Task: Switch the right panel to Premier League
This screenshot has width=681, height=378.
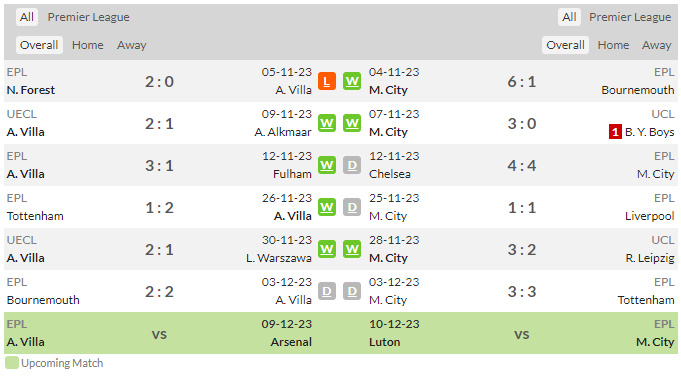Action: (630, 17)
